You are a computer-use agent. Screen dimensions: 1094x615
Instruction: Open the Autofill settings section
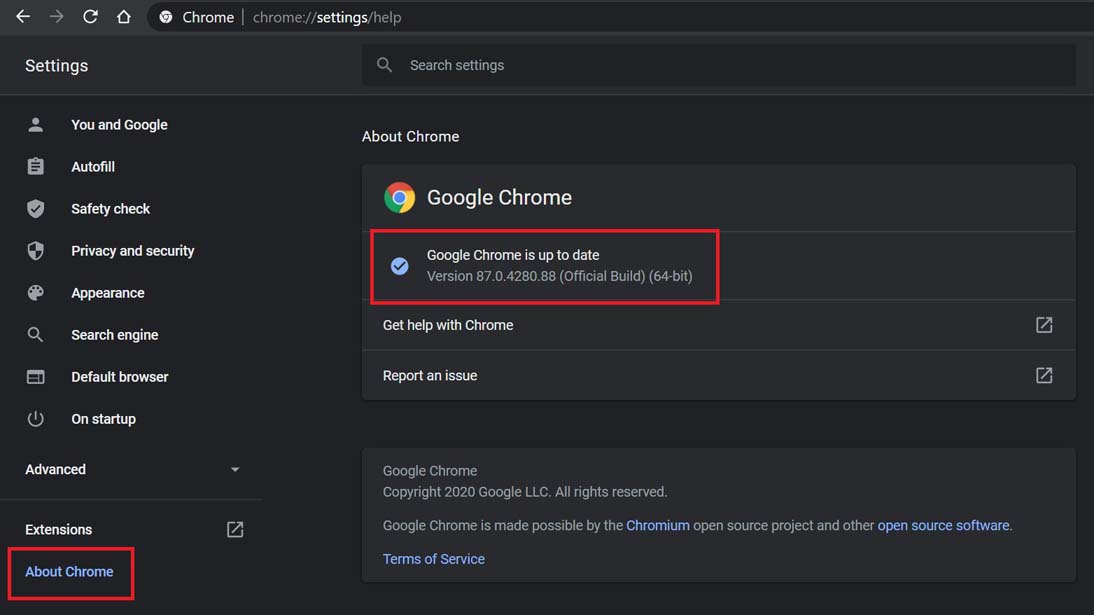click(x=93, y=167)
